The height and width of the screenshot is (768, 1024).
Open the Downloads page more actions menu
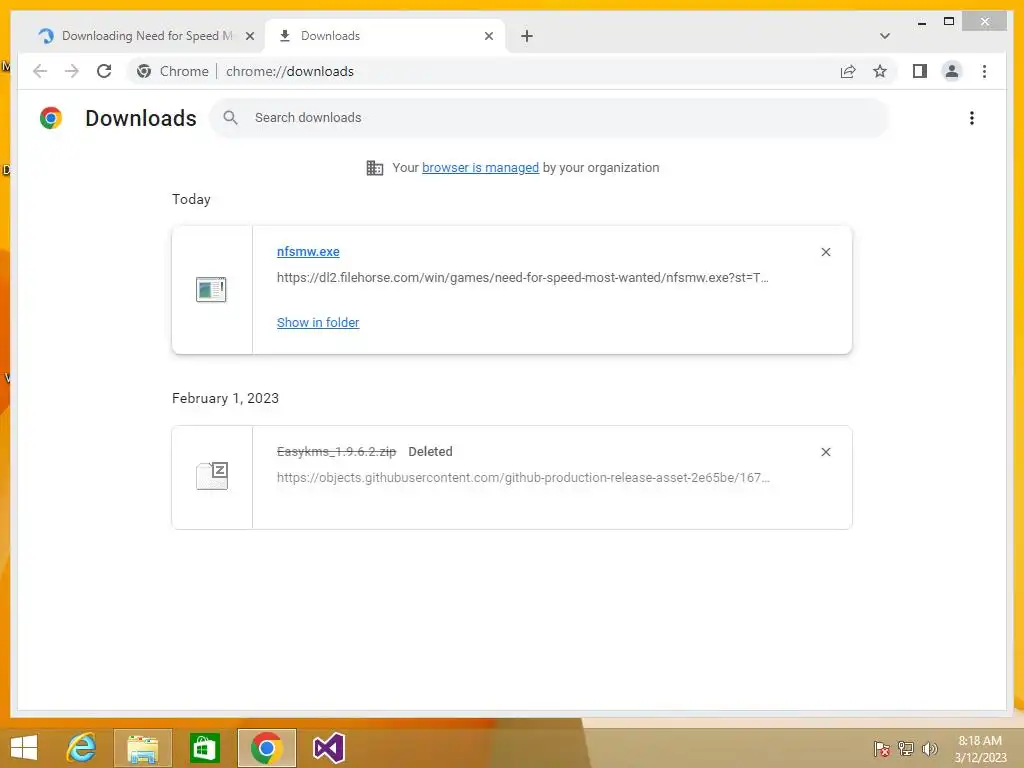coord(972,118)
